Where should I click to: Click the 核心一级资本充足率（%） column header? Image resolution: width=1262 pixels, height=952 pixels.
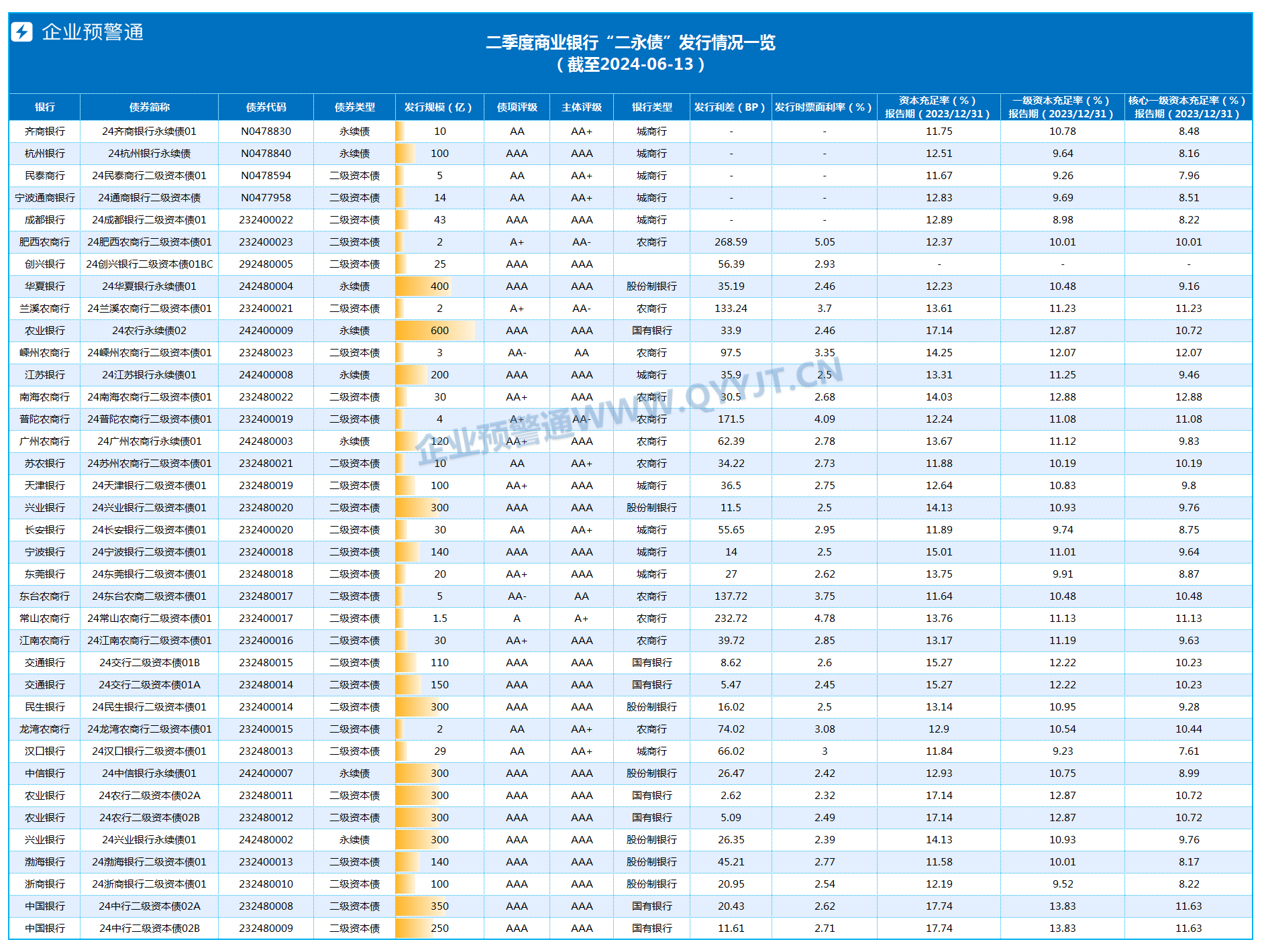[x=1189, y=107]
